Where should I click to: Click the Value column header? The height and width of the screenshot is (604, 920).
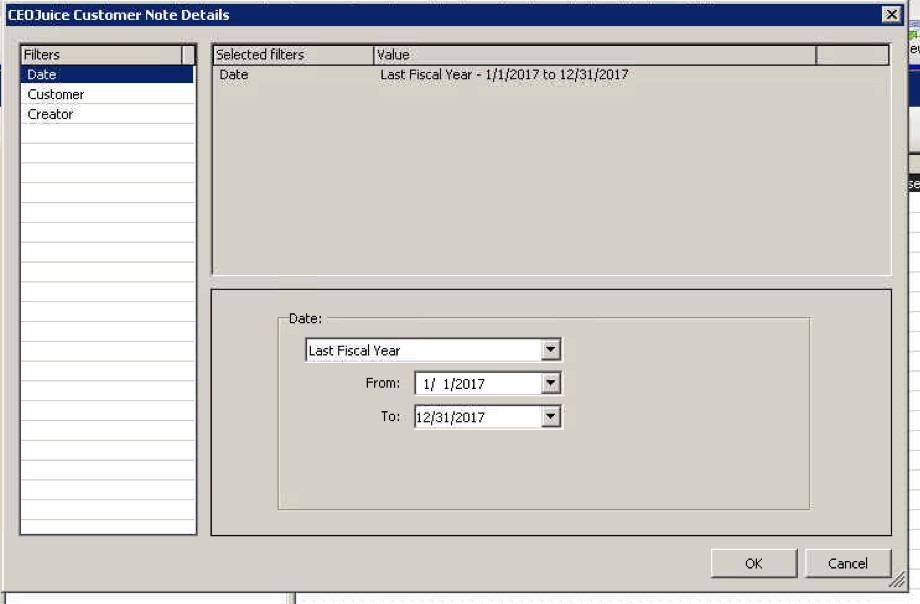[595, 55]
